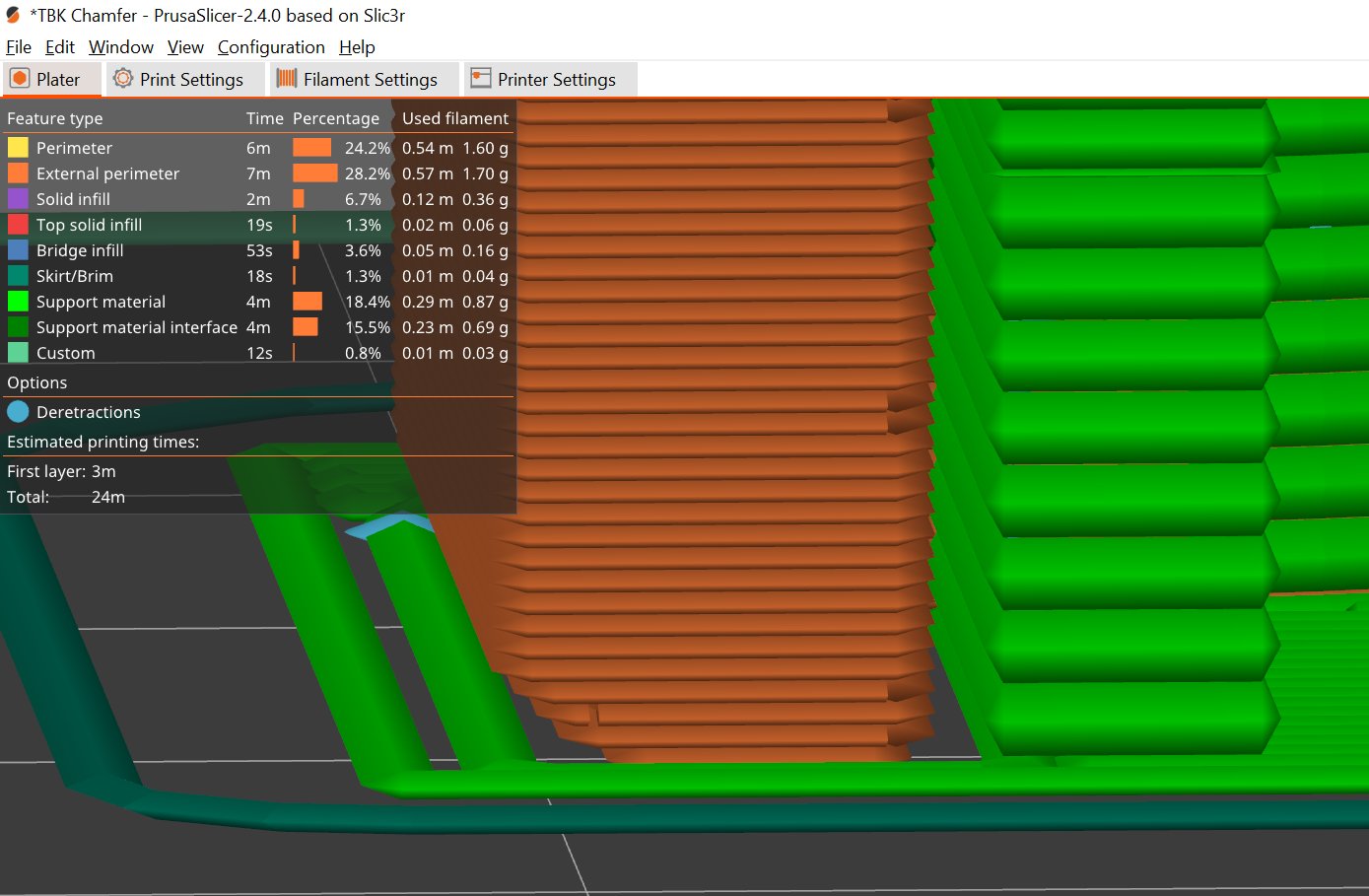Click the 'Feature type' legend header
1369x896 pixels.
(55, 118)
